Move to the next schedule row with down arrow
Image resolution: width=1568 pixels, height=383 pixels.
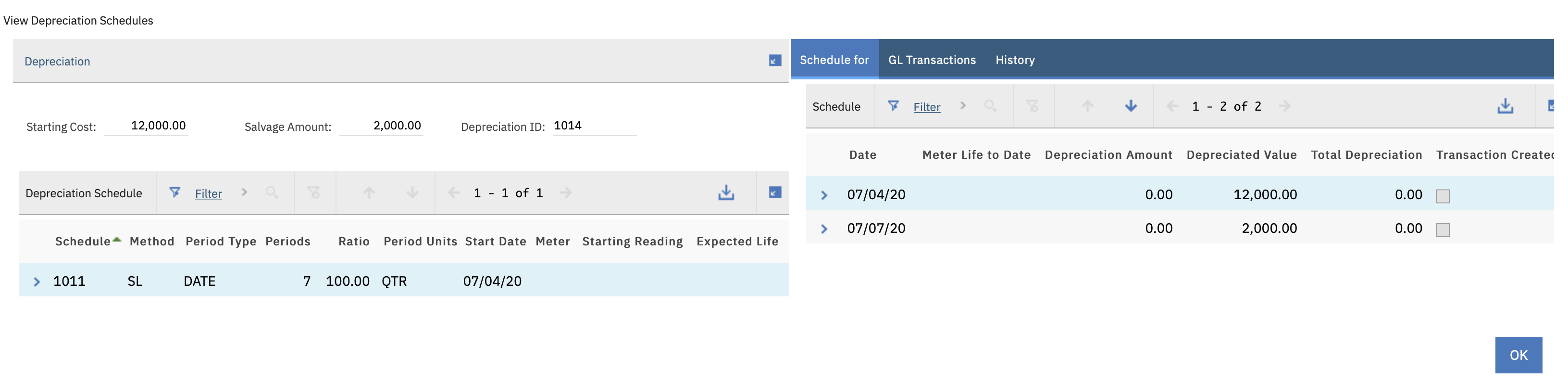[1131, 106]
